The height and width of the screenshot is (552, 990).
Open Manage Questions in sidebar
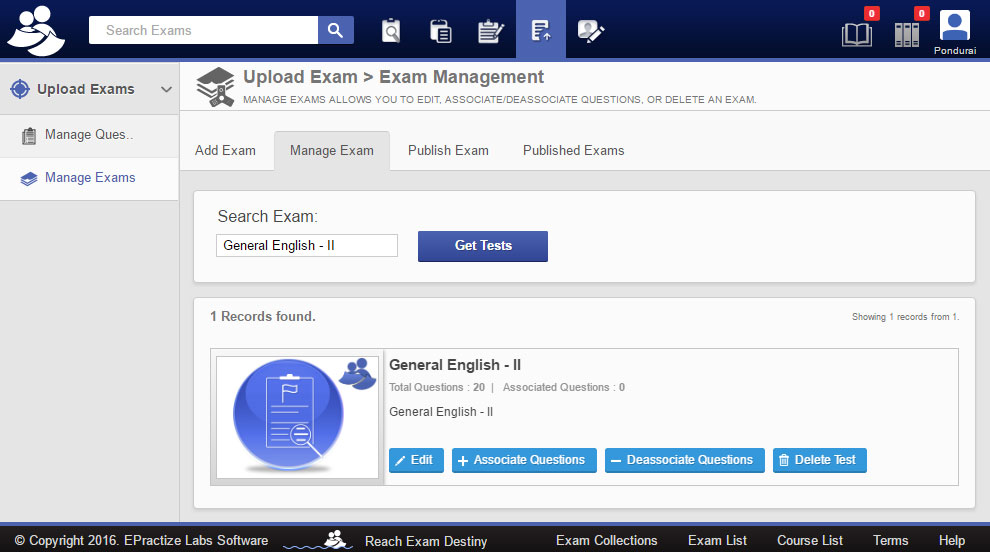(x=88, y=135)
